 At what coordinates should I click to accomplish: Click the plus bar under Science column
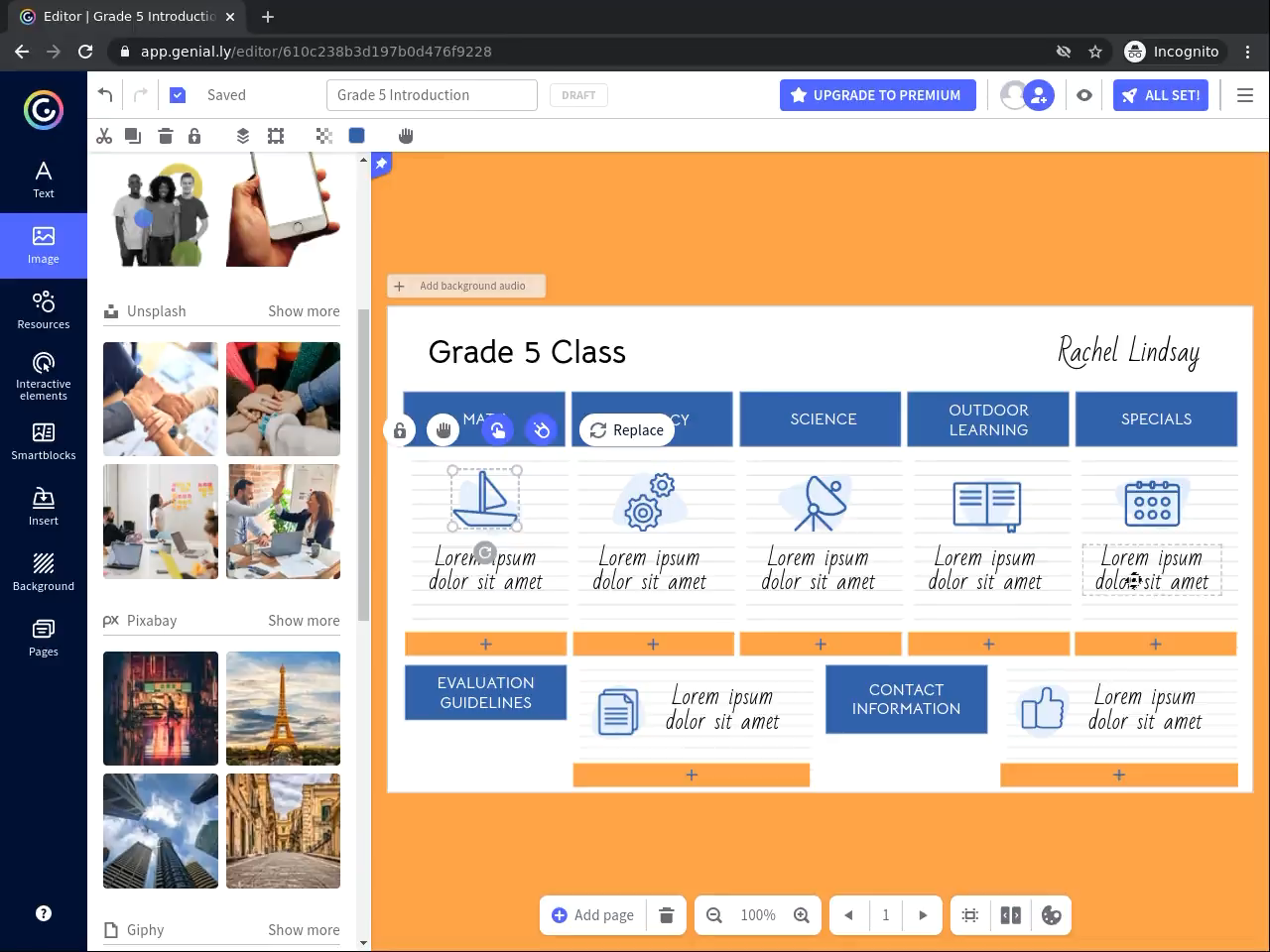click(x=821, y=645)
